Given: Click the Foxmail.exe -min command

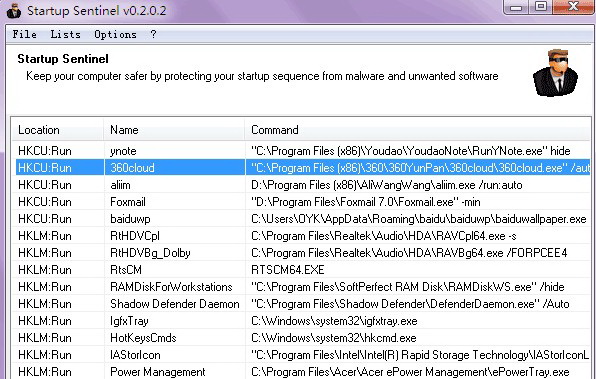Looking at the screenshot, I should pos(366,202).
